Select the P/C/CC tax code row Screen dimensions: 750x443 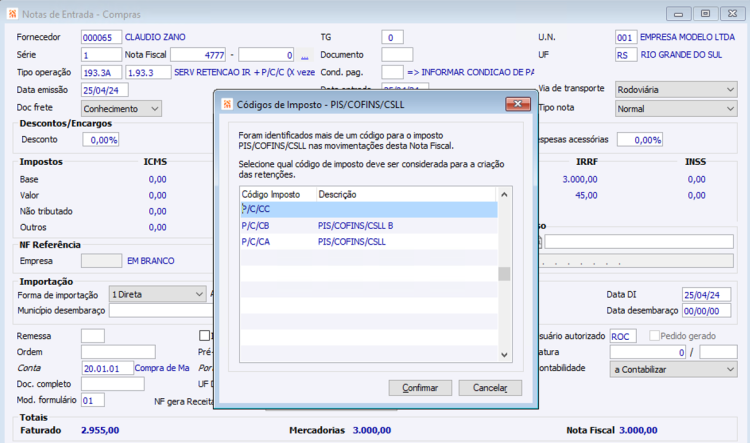[368, 209]
